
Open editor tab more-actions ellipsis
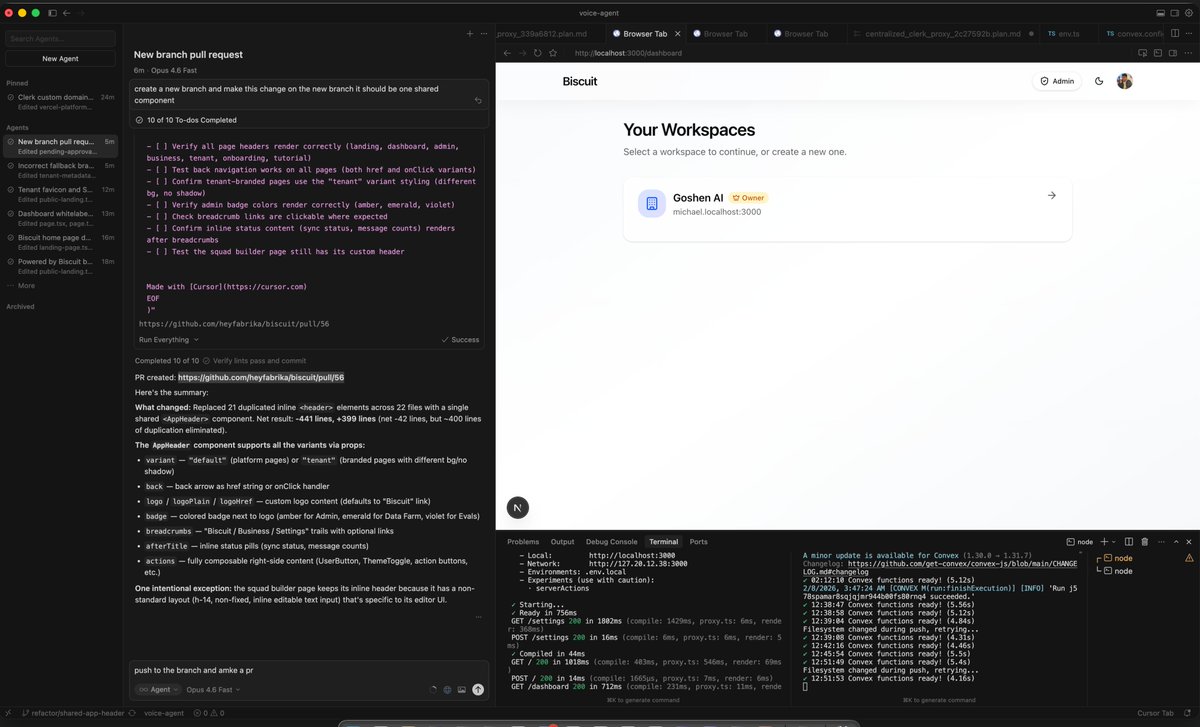click(x=1187, y=34)
